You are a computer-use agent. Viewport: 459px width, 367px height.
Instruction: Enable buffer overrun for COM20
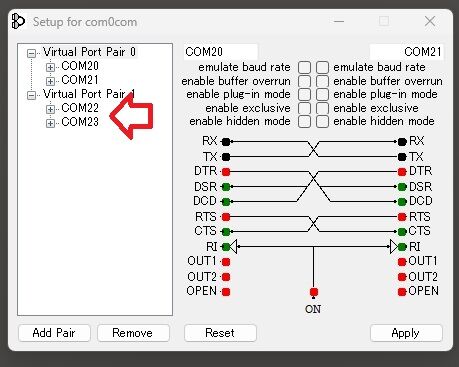[304, 81]
